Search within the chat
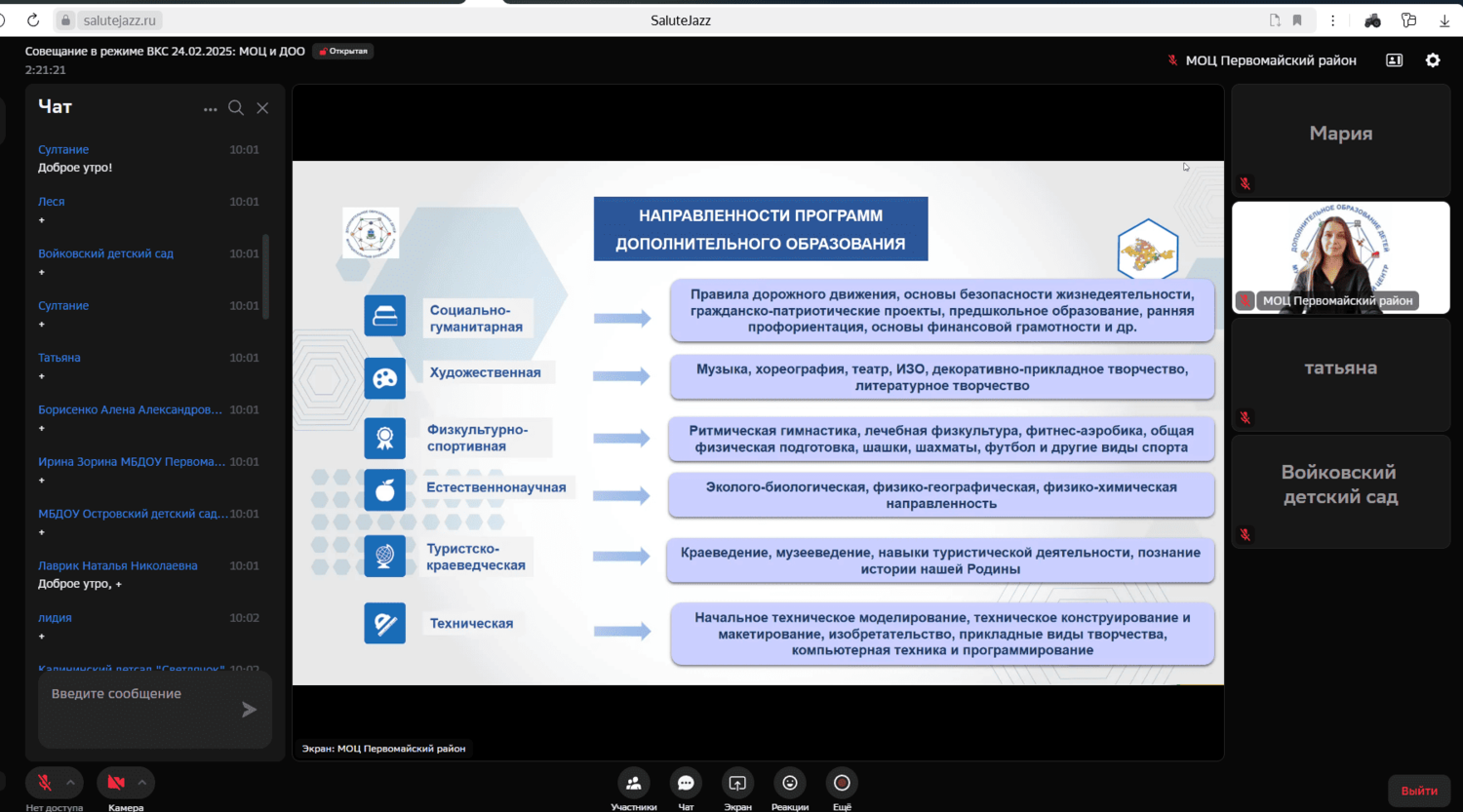Image resolution: width=1463 pixels, height=812 pixels. pyautogui.click(x=236, y=108)
